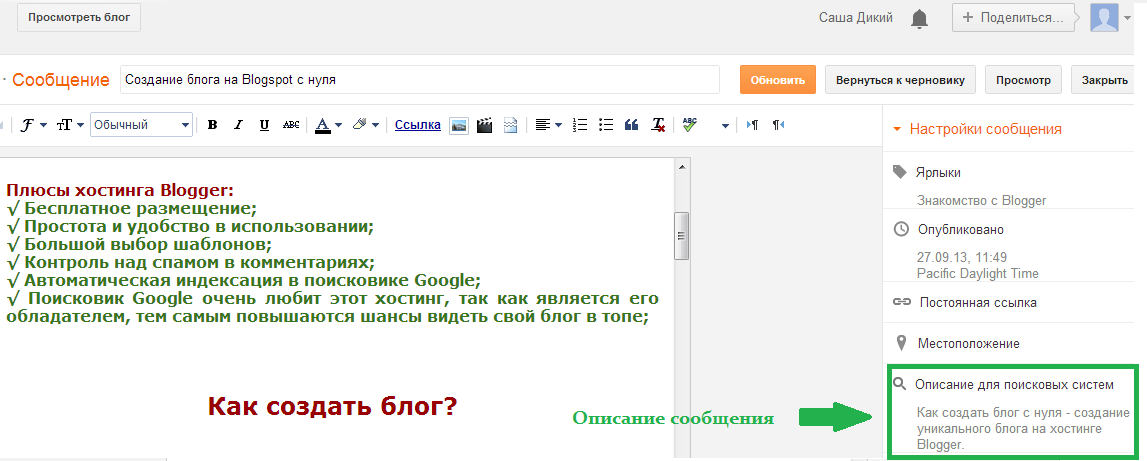
Task: Click the Pacific Daylight Time text
Action: [x=977, y=274]
